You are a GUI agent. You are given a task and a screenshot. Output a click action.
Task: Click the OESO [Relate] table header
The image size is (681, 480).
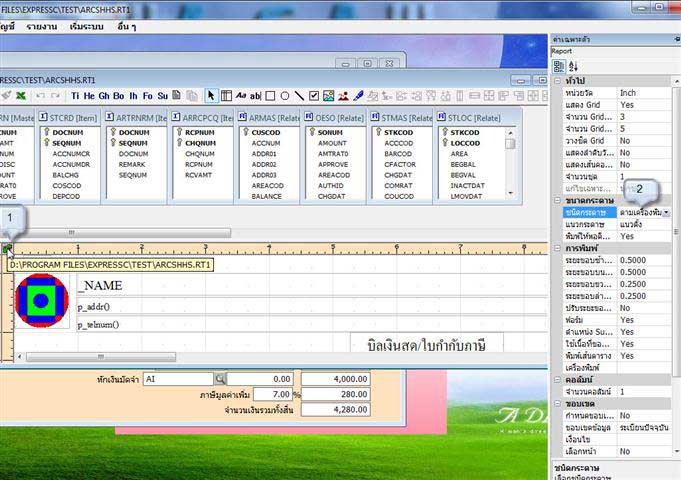pyautogui.click(x=334, y=118)
